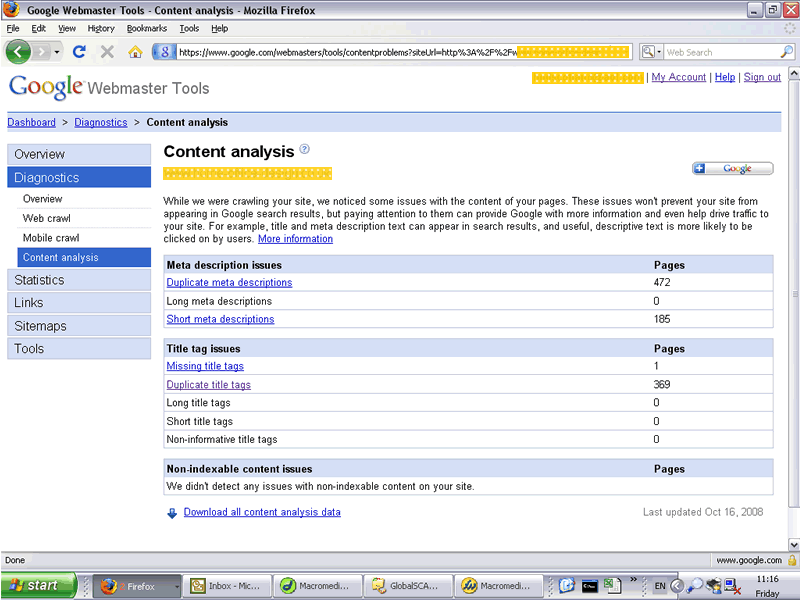The height and width of the screenshot is (600, 800).
Task: Click Download all content analysis data
Action: click(x=262, y=512)
